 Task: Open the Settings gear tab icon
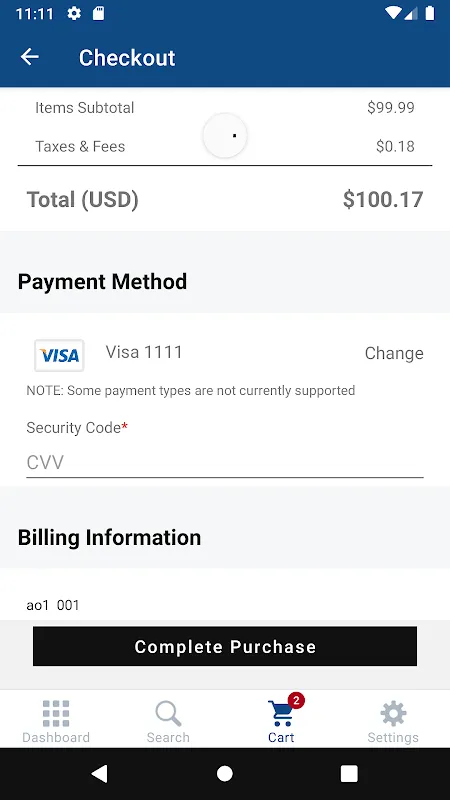pos(393,713)
